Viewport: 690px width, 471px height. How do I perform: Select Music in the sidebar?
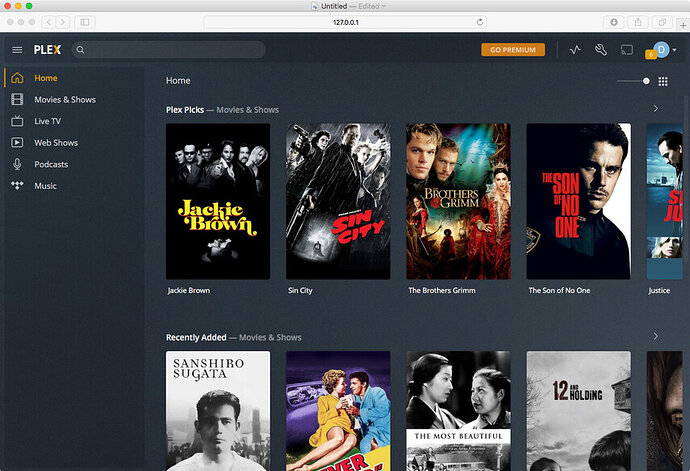pos(45,186)
